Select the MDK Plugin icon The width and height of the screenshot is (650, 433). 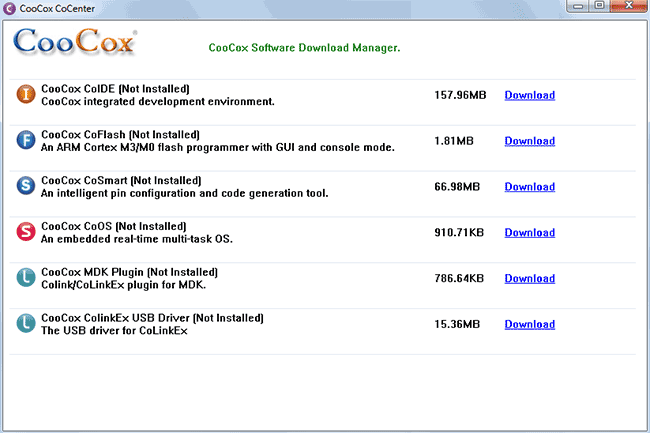pos(27,278)
